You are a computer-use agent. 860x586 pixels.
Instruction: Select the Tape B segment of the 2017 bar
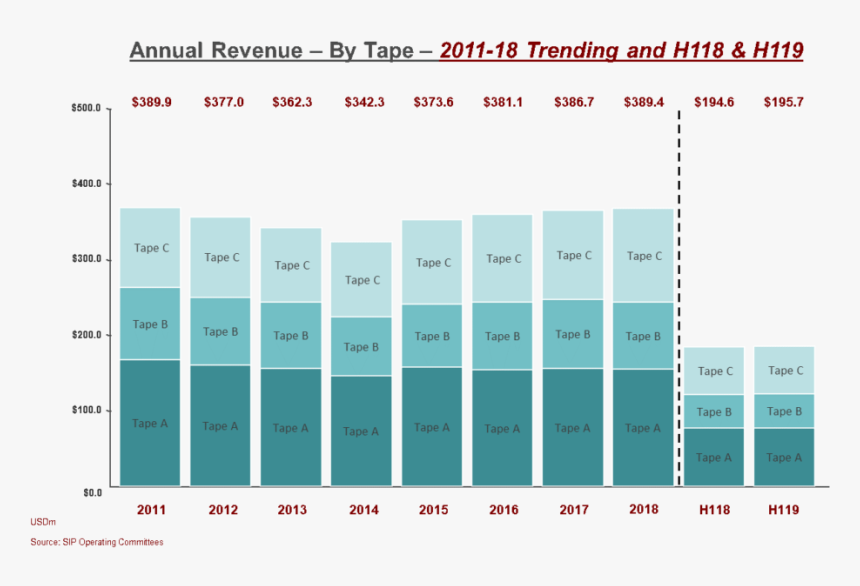(573, 334)
